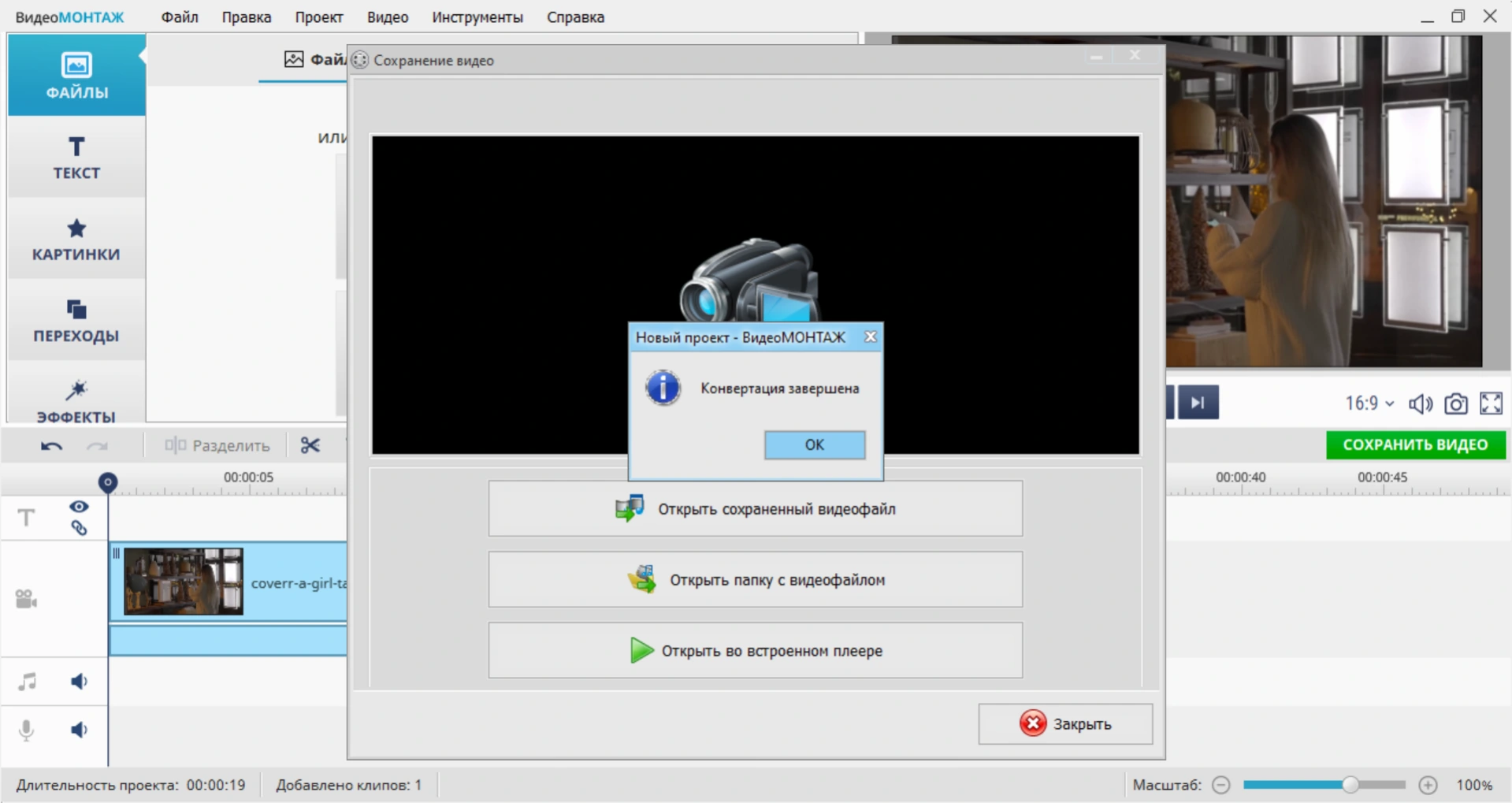Toggle the track link chain icon
This screenshot has height=803, width=1512.
79,528
